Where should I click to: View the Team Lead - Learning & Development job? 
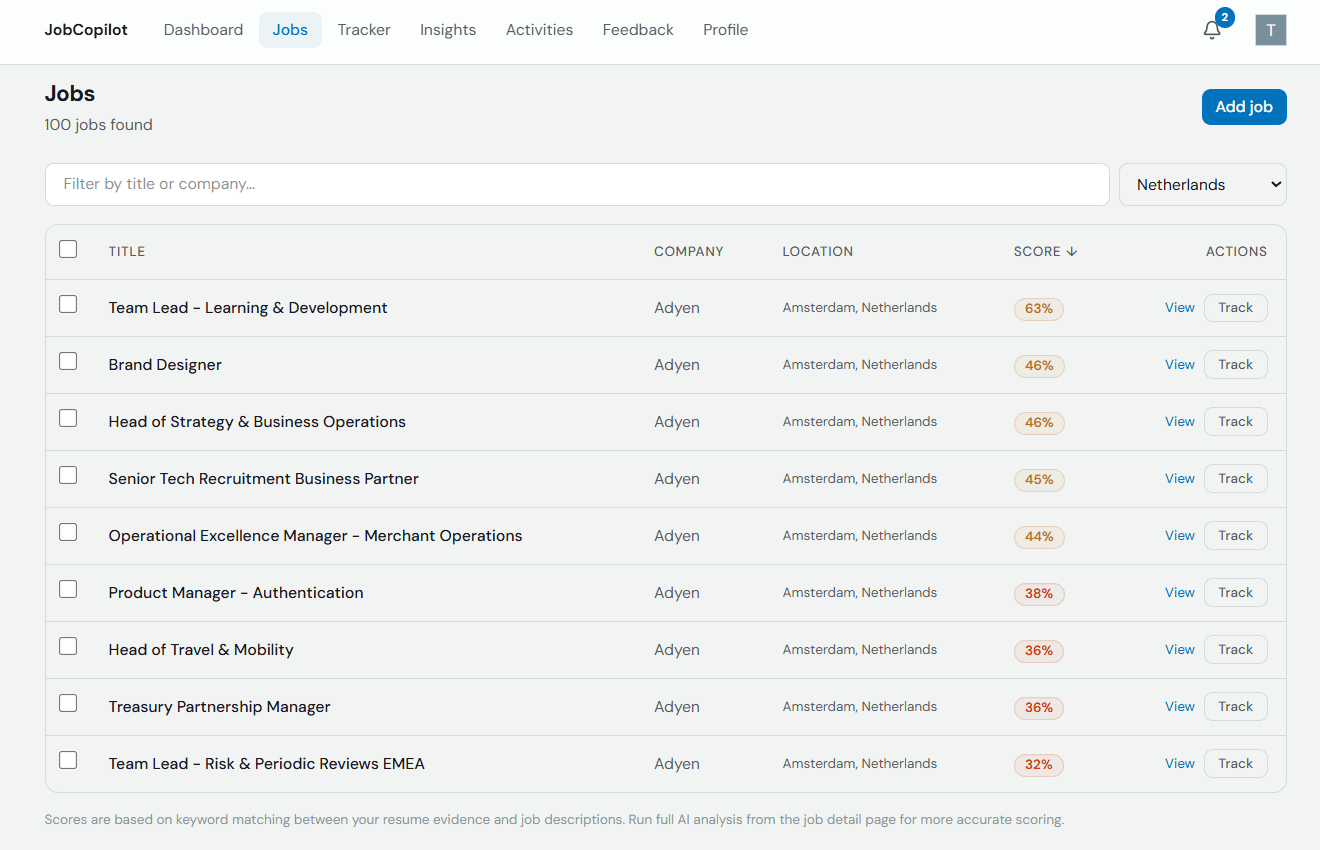(1179, 308)
